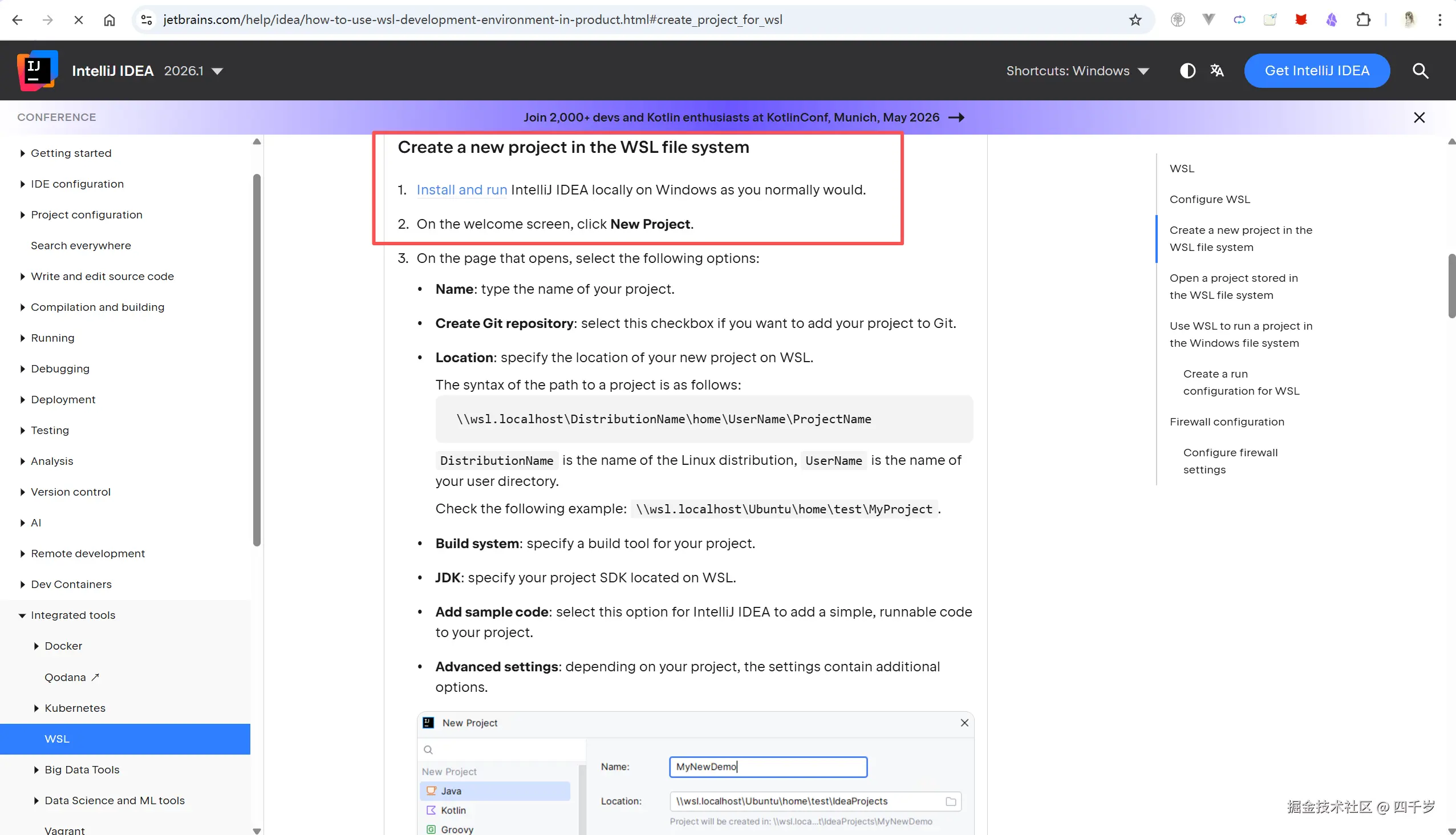Image resolution: width=1456 pixels, height=835 pixels.
Task: Close the KotlinConf conference banner
Action: pos(1419,117)
